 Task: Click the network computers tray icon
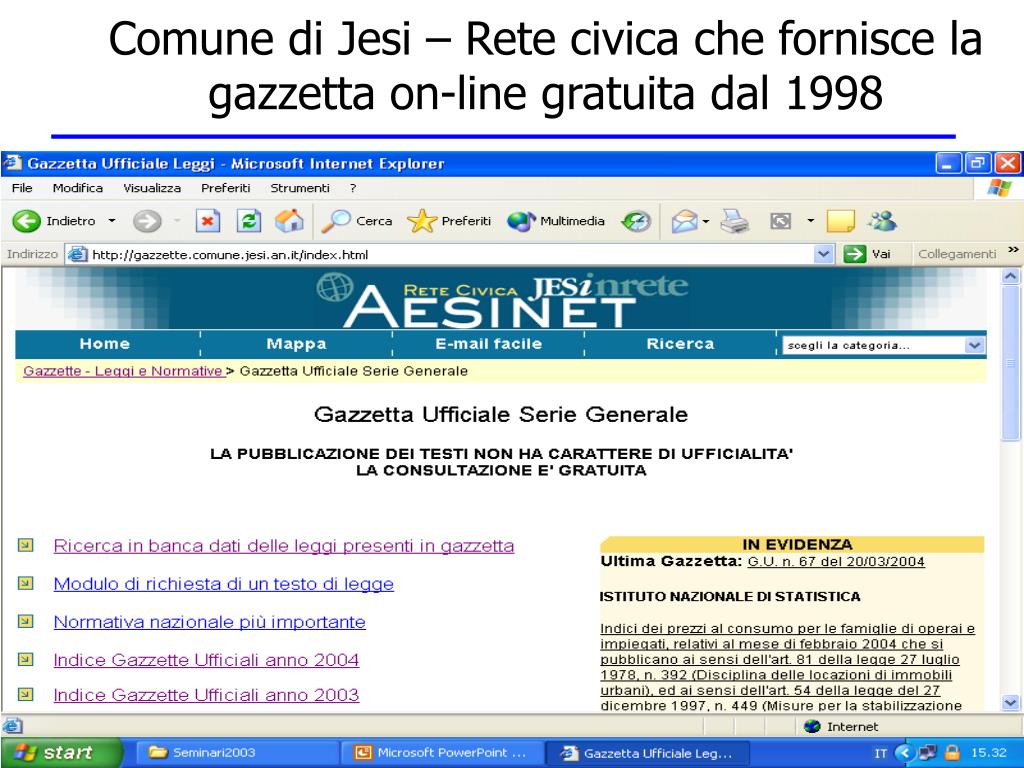(928, 752)
